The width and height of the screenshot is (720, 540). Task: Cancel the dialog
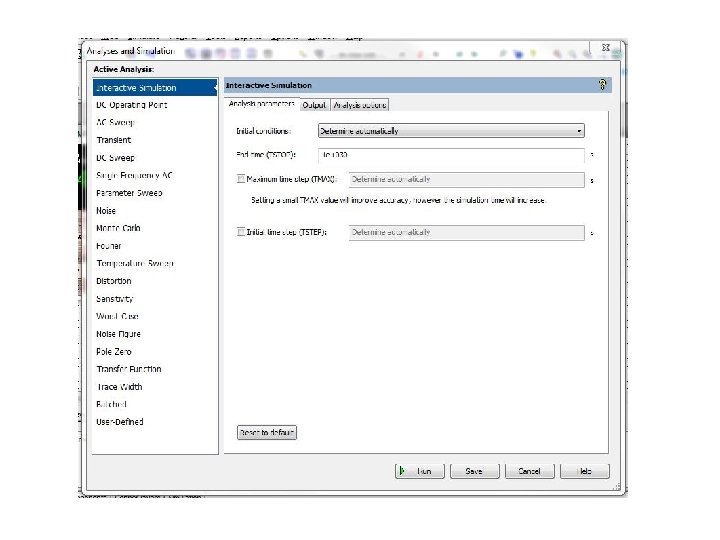529,471
